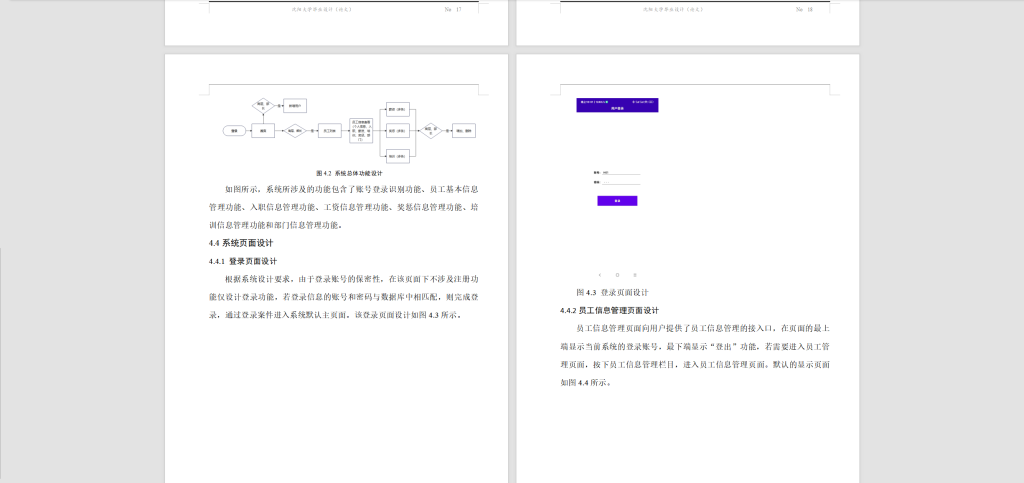Click the password input field in figure 4.3
The width and height of the screenshot is (1024, 483).
[x=621, y=183]
